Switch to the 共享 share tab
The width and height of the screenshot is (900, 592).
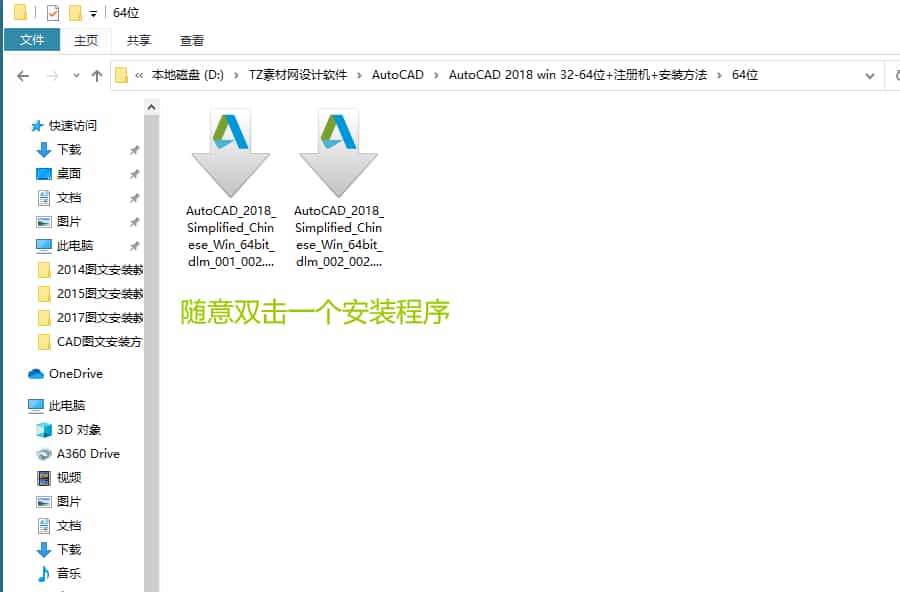click(x=139, y=41)
